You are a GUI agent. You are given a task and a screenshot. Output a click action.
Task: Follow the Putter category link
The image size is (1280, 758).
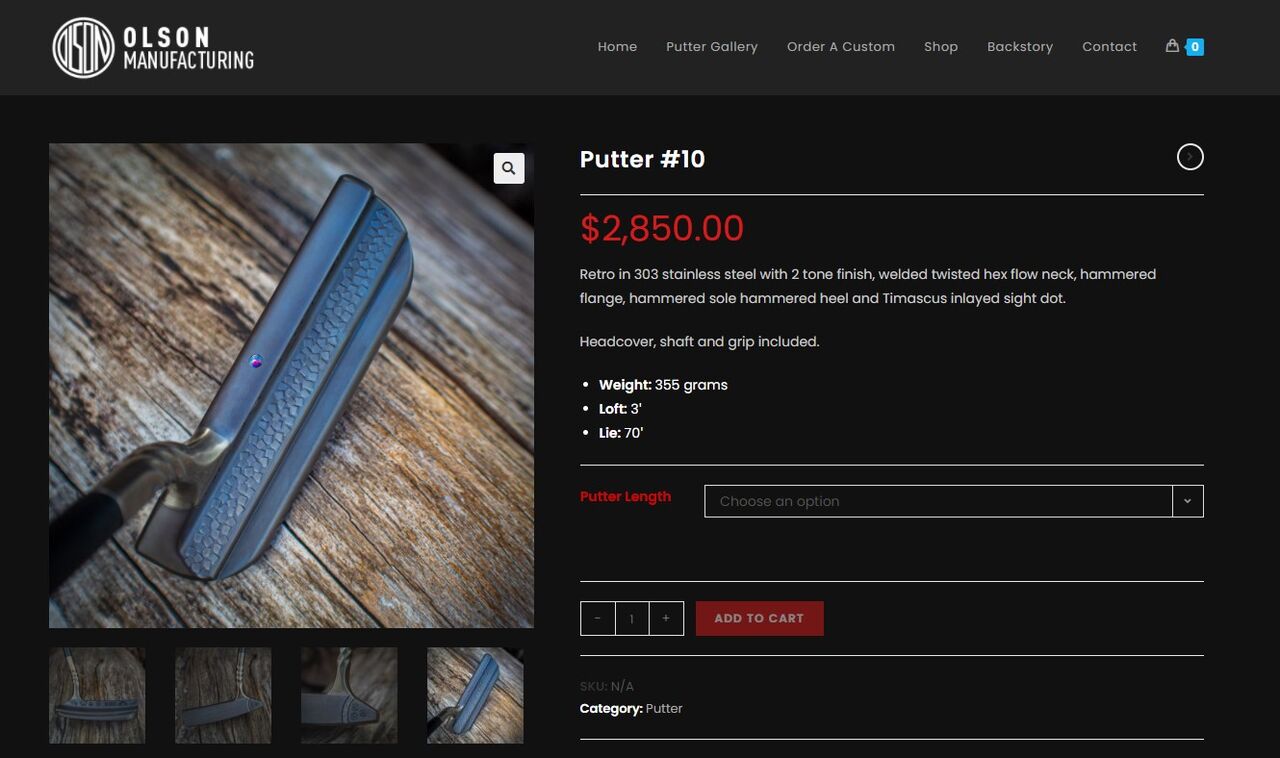point(664,708)
